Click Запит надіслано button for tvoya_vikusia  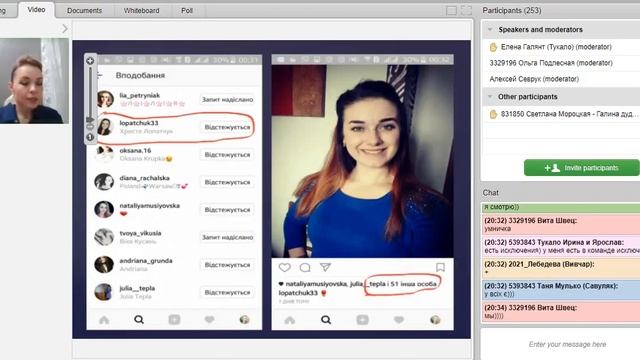[227, 237]
